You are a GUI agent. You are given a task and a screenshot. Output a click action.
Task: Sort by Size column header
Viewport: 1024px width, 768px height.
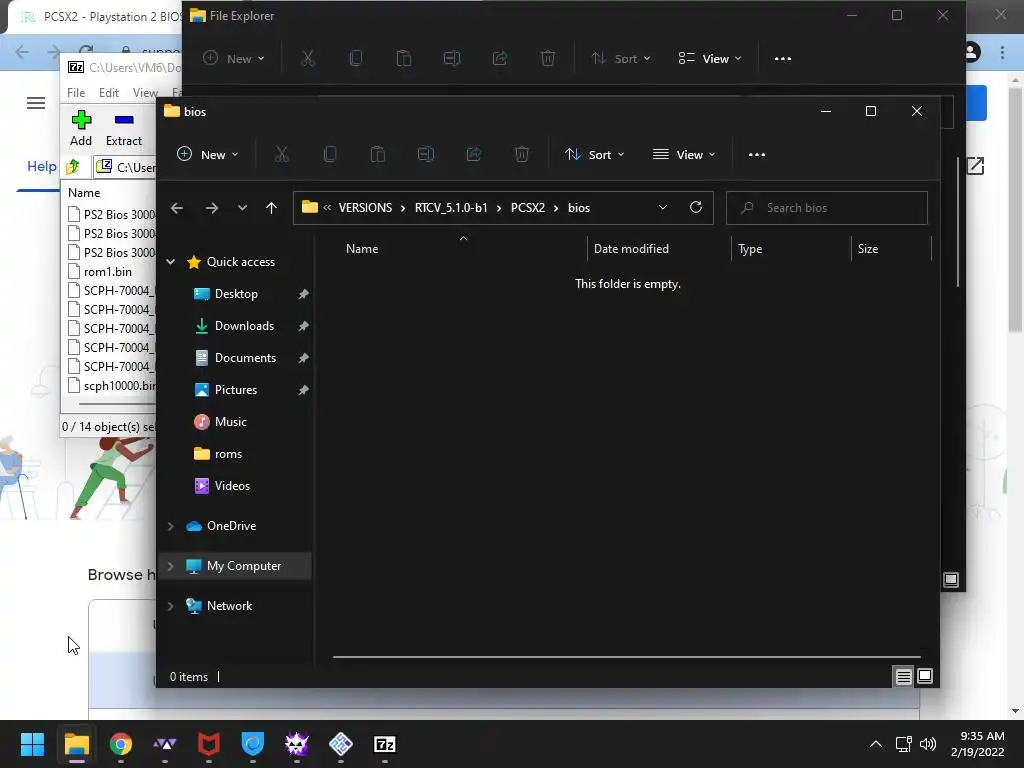click(x=868, y=249)
